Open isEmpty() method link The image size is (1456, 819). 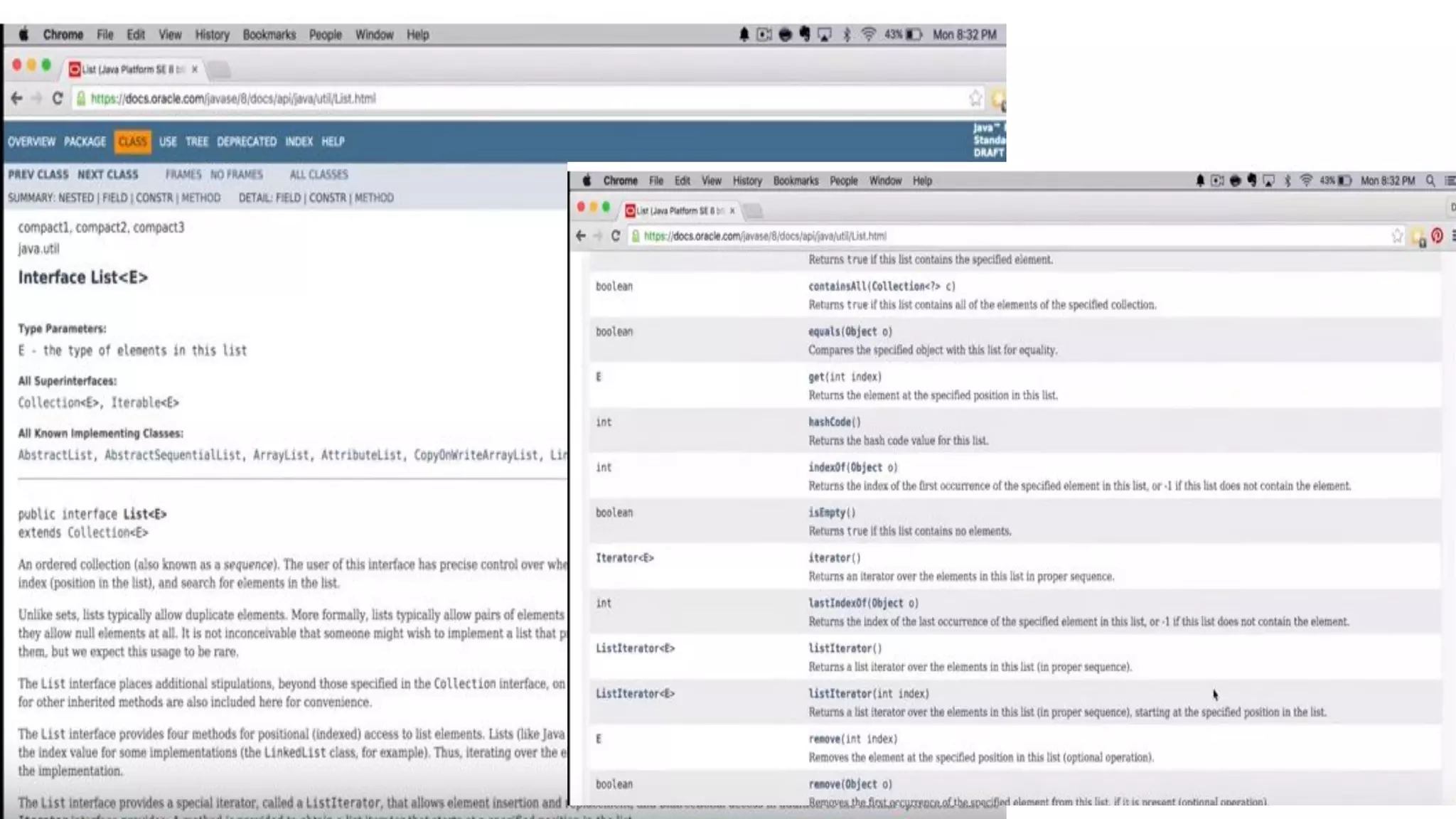coord(832,513)
